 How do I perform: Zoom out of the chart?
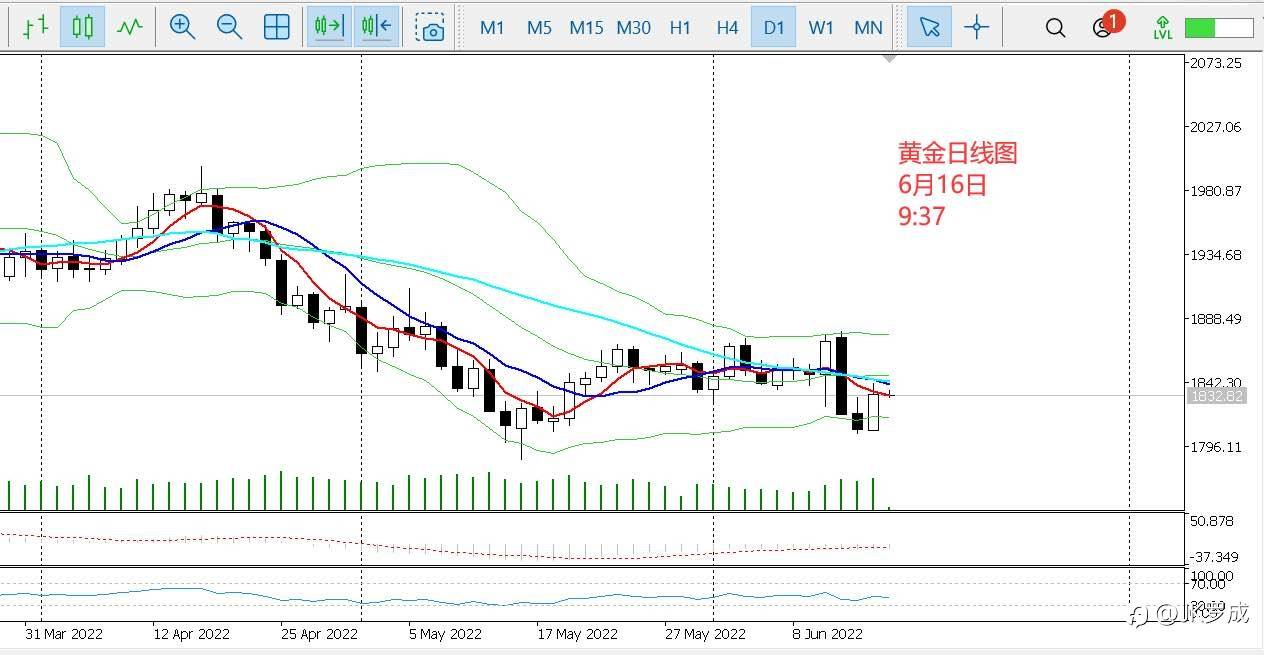[229, 27]
